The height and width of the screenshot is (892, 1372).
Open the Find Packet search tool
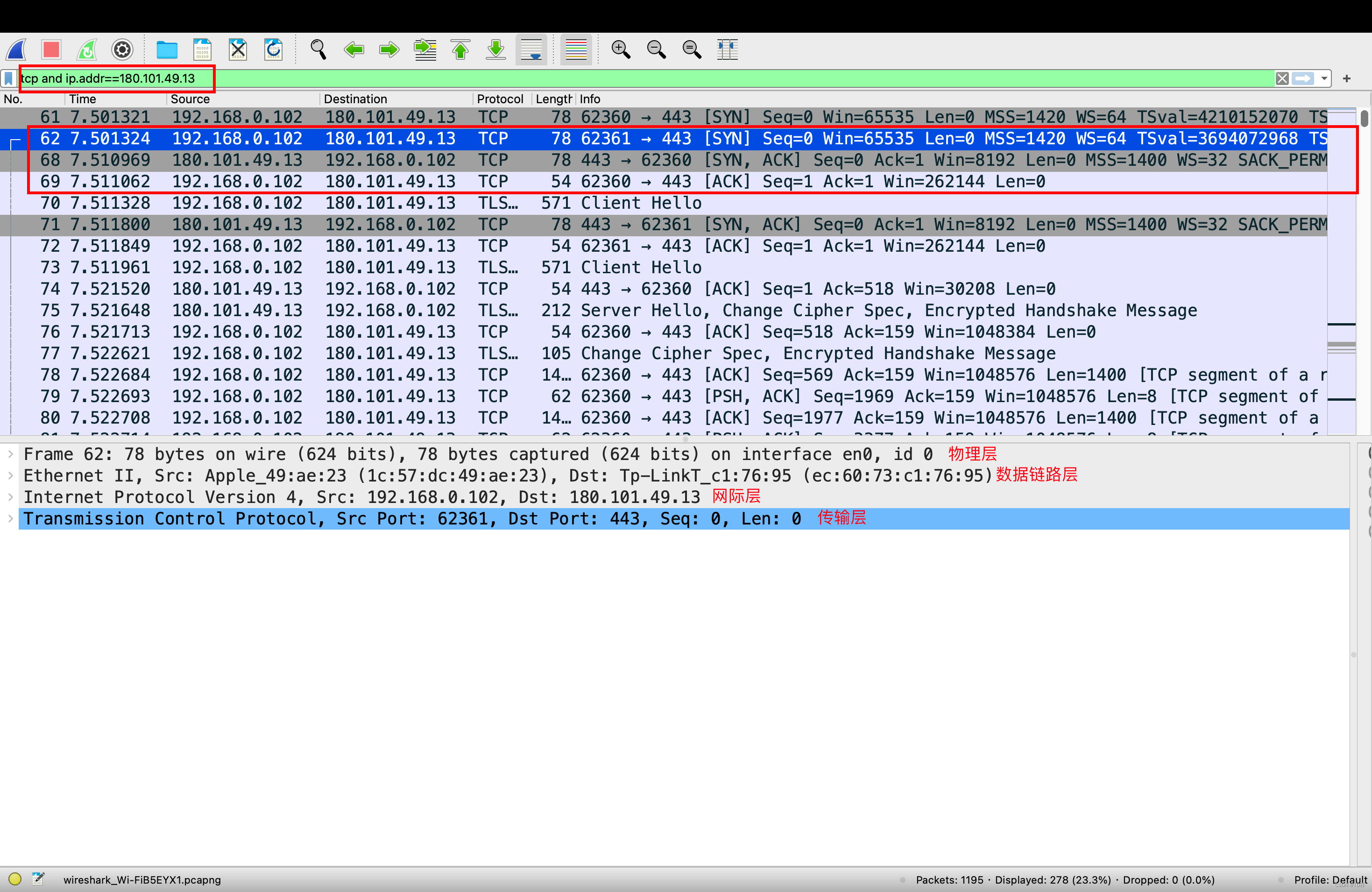pos(318,50)
